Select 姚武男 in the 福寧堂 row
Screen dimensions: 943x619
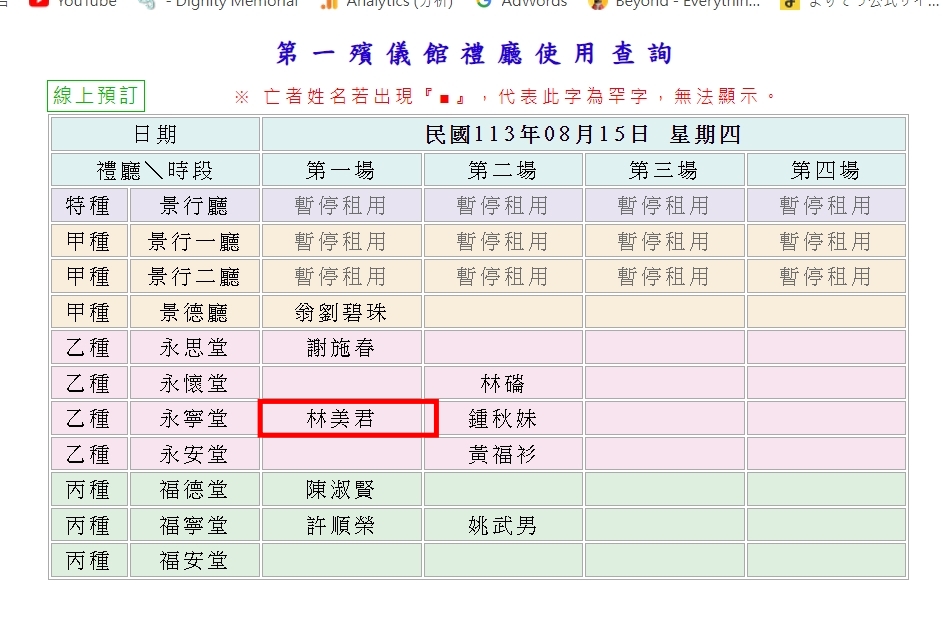point(503,526)
